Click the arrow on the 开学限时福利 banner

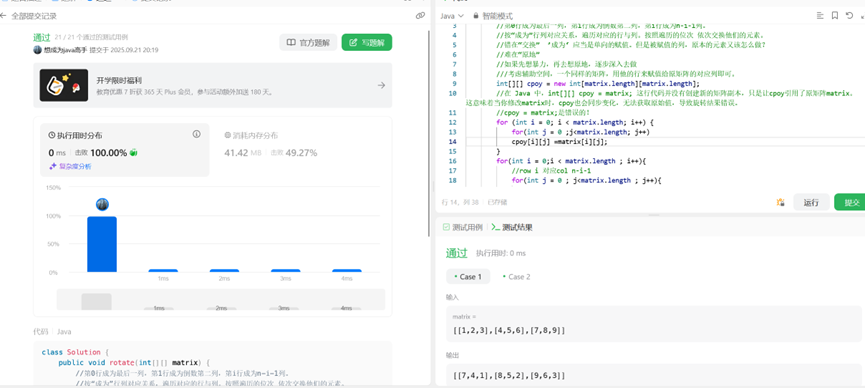click(x=381, y=85)
